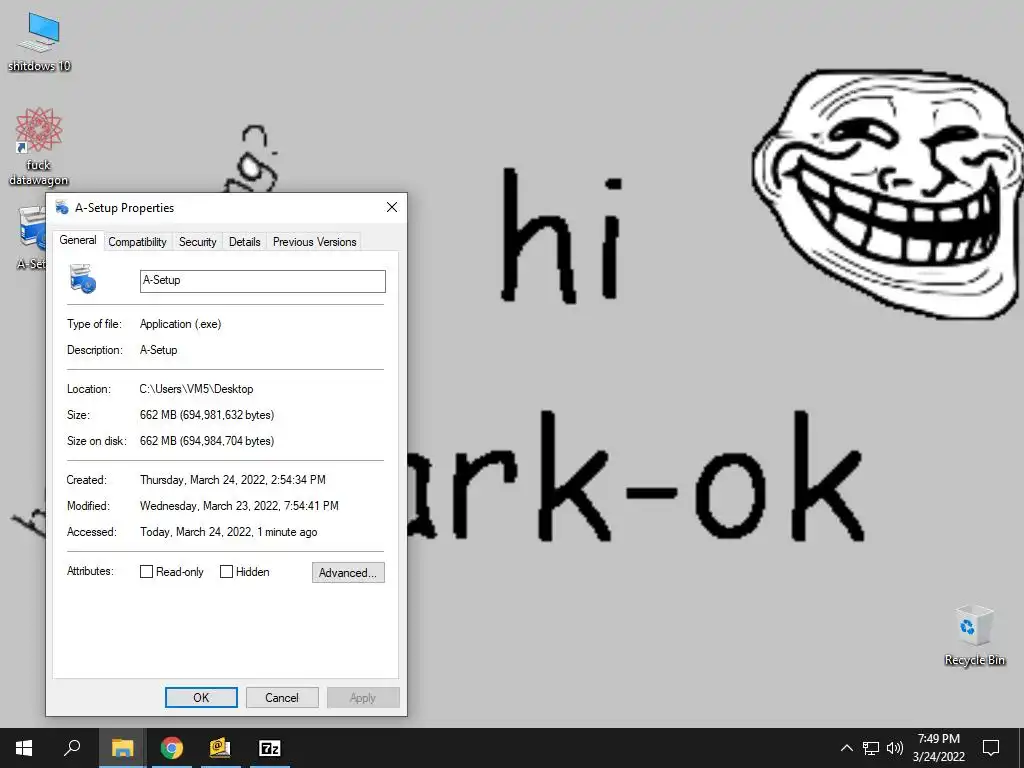Click the location text C:\Users\VM5\Desktop
1024x768 pixels.
[196, 389]
